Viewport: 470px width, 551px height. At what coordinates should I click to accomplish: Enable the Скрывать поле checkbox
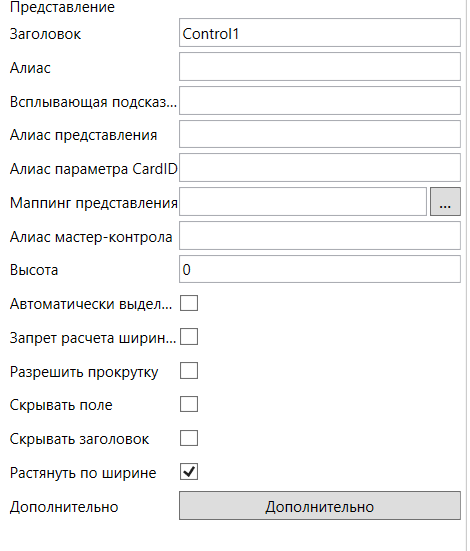tap(189, 404)
